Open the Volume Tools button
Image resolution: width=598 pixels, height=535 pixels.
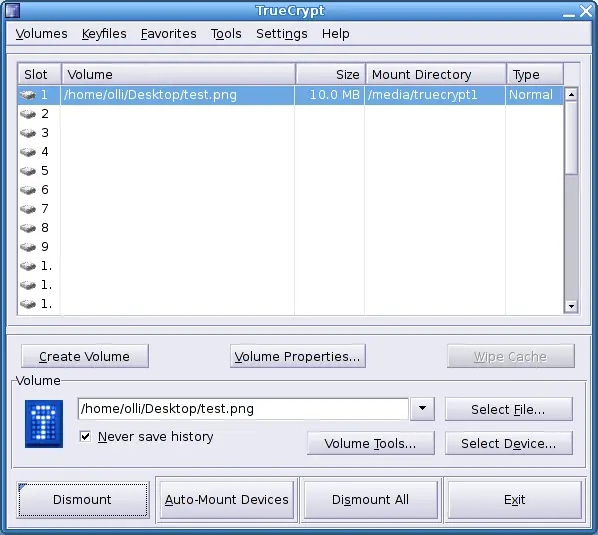tap(371, 443)
